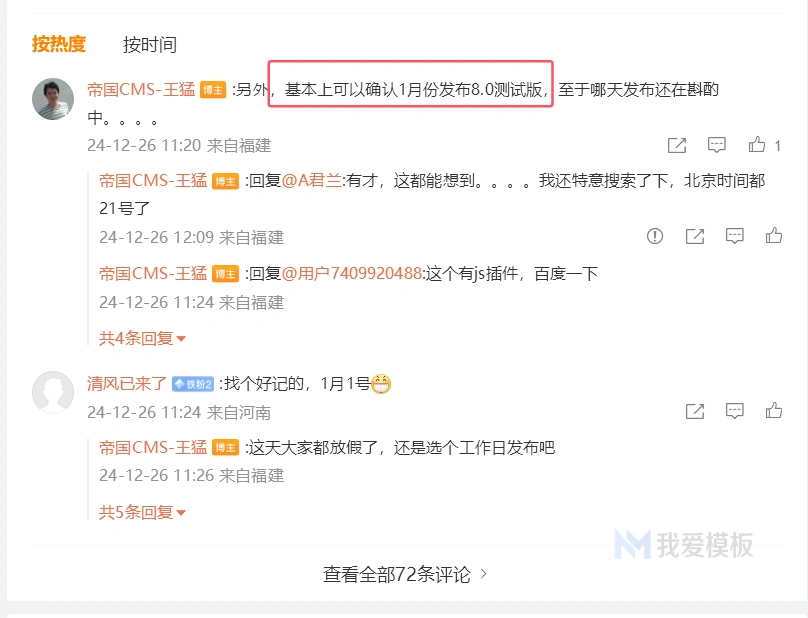Screen dimensions: 808x618
Task: Open 查看全部72条评论 link
Action: point(405,574)
